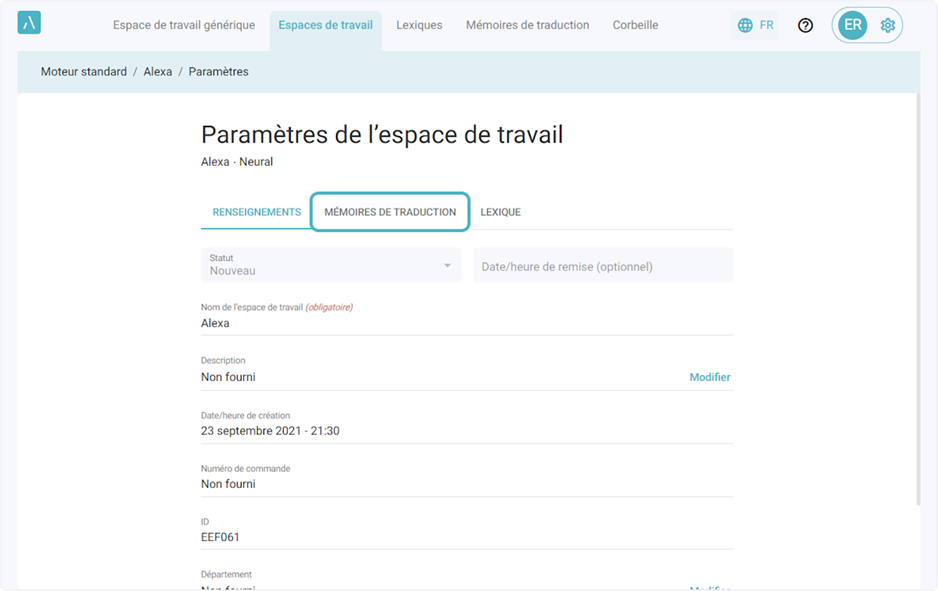Image resolution: width=938 pixels, height=591 pixels.
Task: Switch to the Lexique settings tab
Action: (500, 212)
